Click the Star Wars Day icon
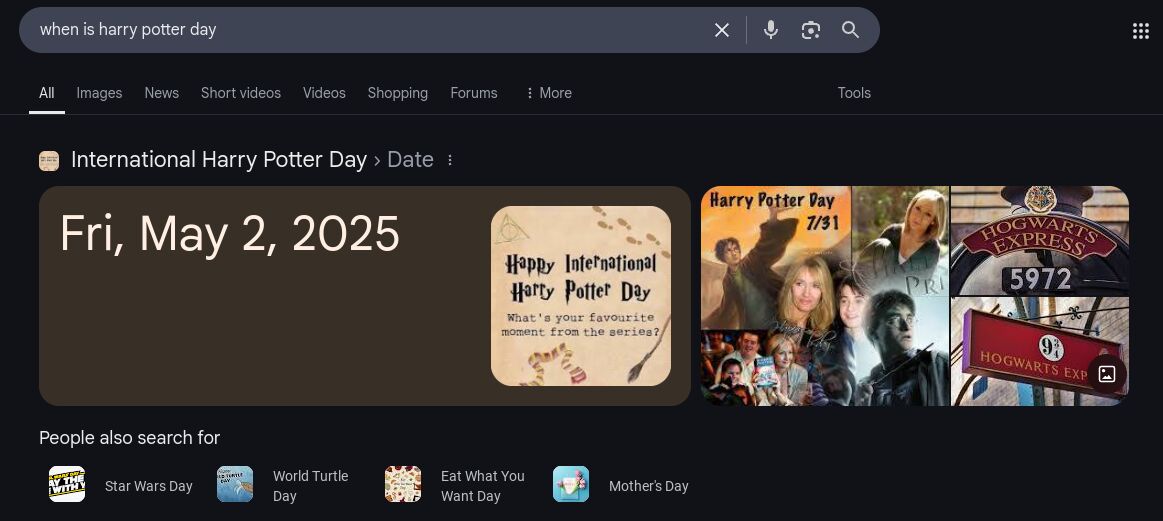The width and height of the screenshot is (1163, 521). click(x=67, y=485)
